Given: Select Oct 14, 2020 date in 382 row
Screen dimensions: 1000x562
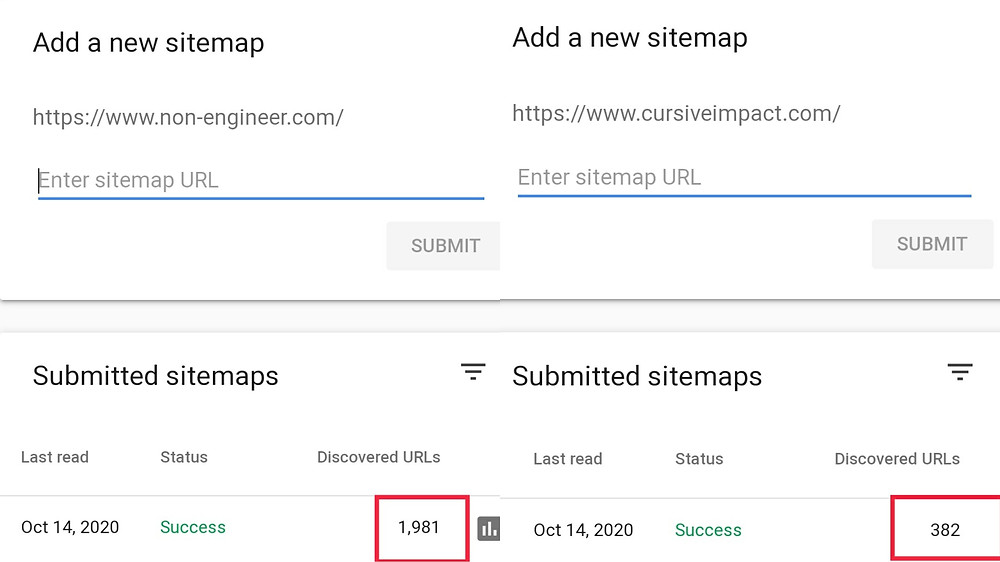Looking at the screenshot, I should pyautogui.click(x=583, y=530).
